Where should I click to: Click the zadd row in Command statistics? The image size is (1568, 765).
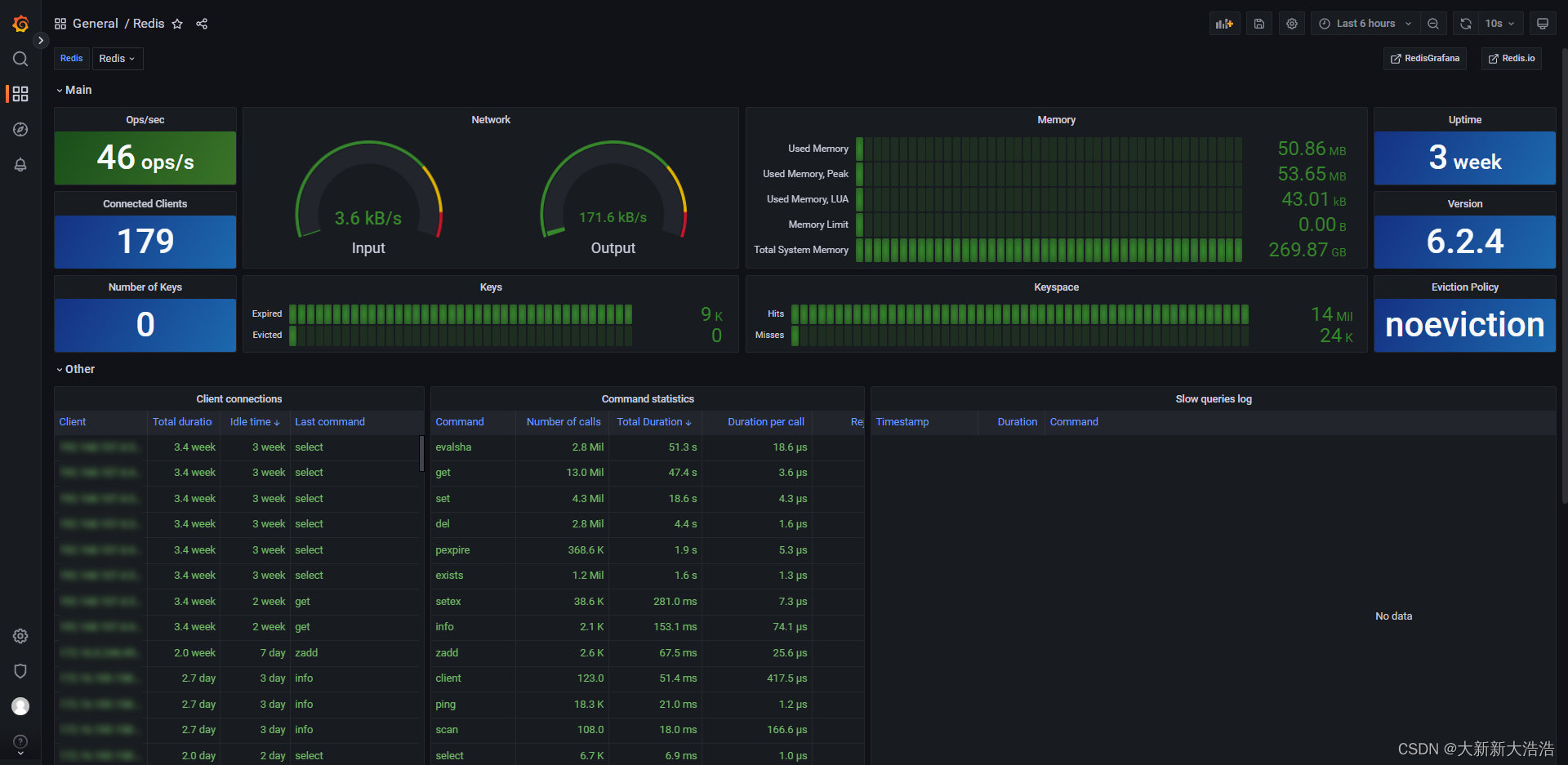point(647,653)
